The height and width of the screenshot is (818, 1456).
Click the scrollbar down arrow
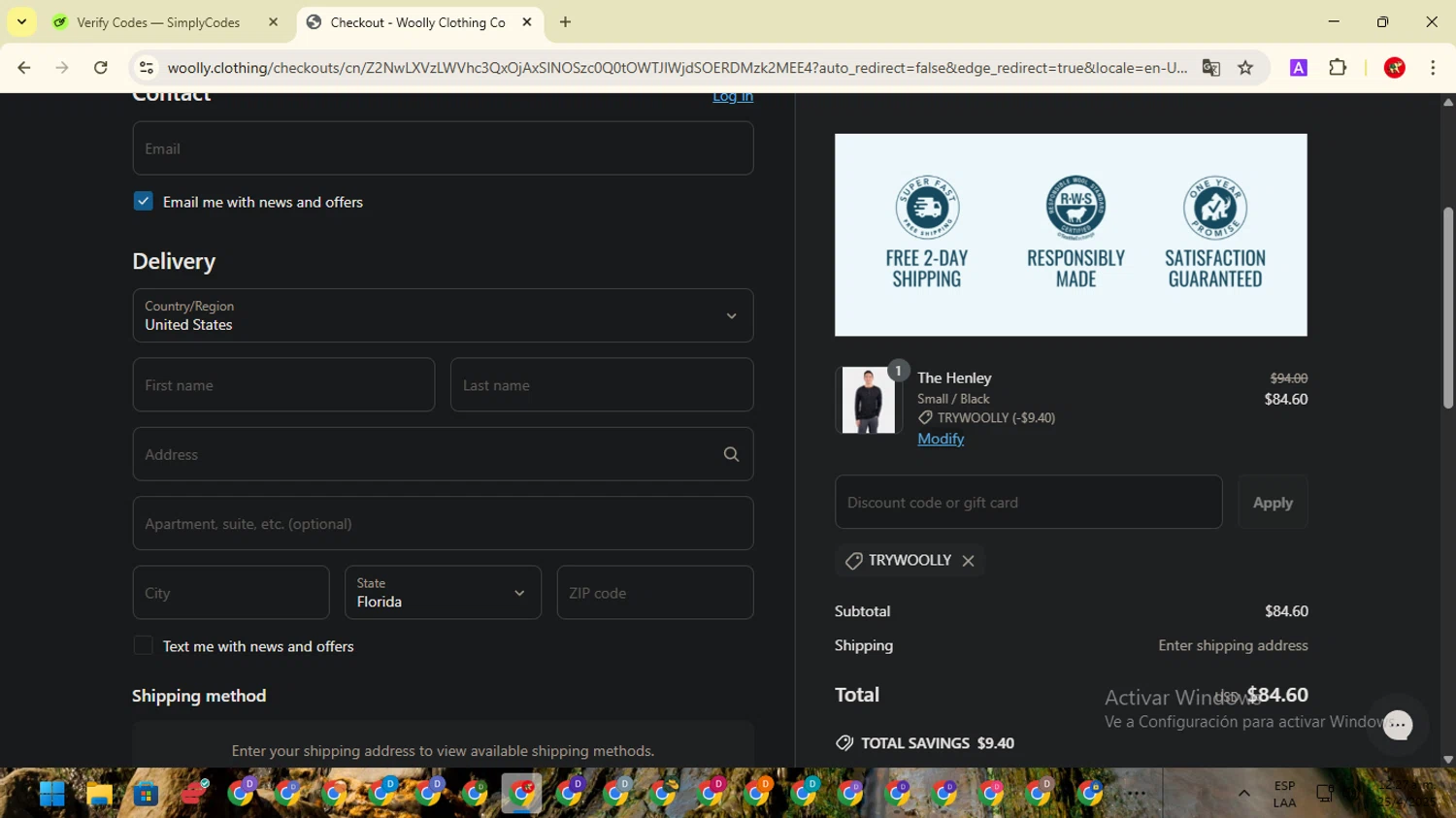(x=1448, y=760)
